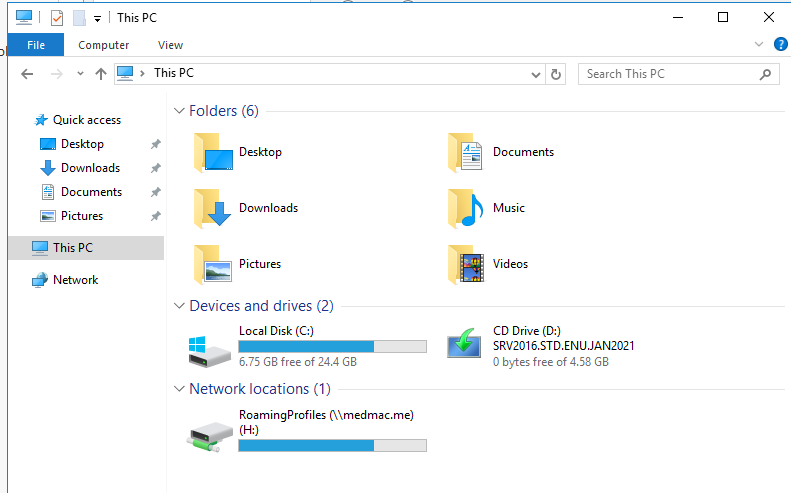Go back with the Back arrow
791x493 pixels.
pyautogui.click(x=27, y=74)
